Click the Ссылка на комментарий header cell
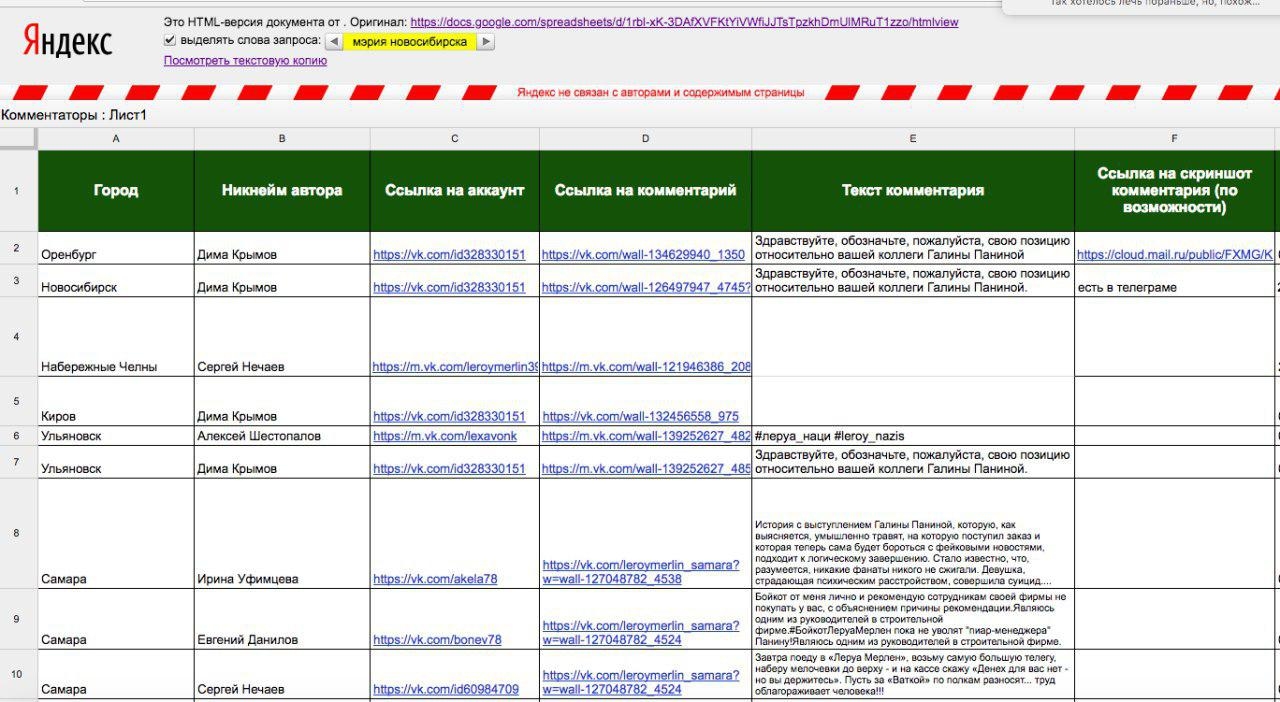Screen dimensions: 1280x702 point(645,191)
